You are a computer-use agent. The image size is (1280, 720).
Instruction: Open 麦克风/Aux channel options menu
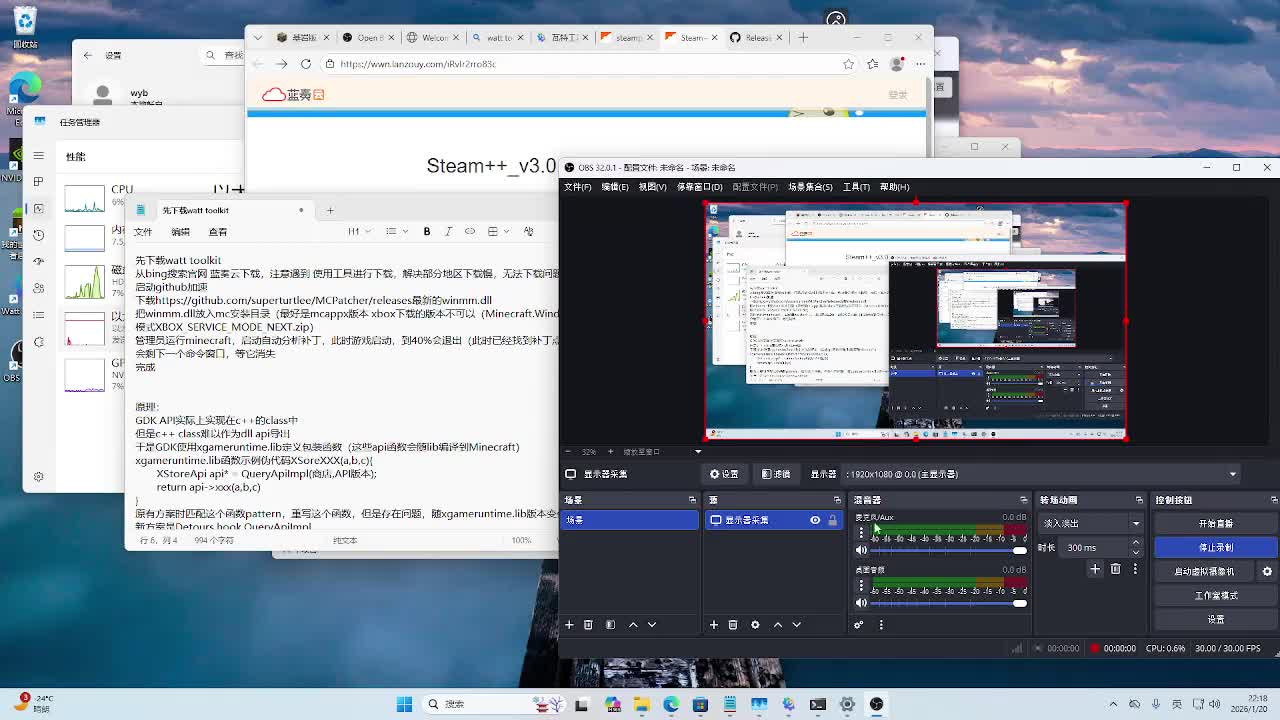[x=861, y=533]
